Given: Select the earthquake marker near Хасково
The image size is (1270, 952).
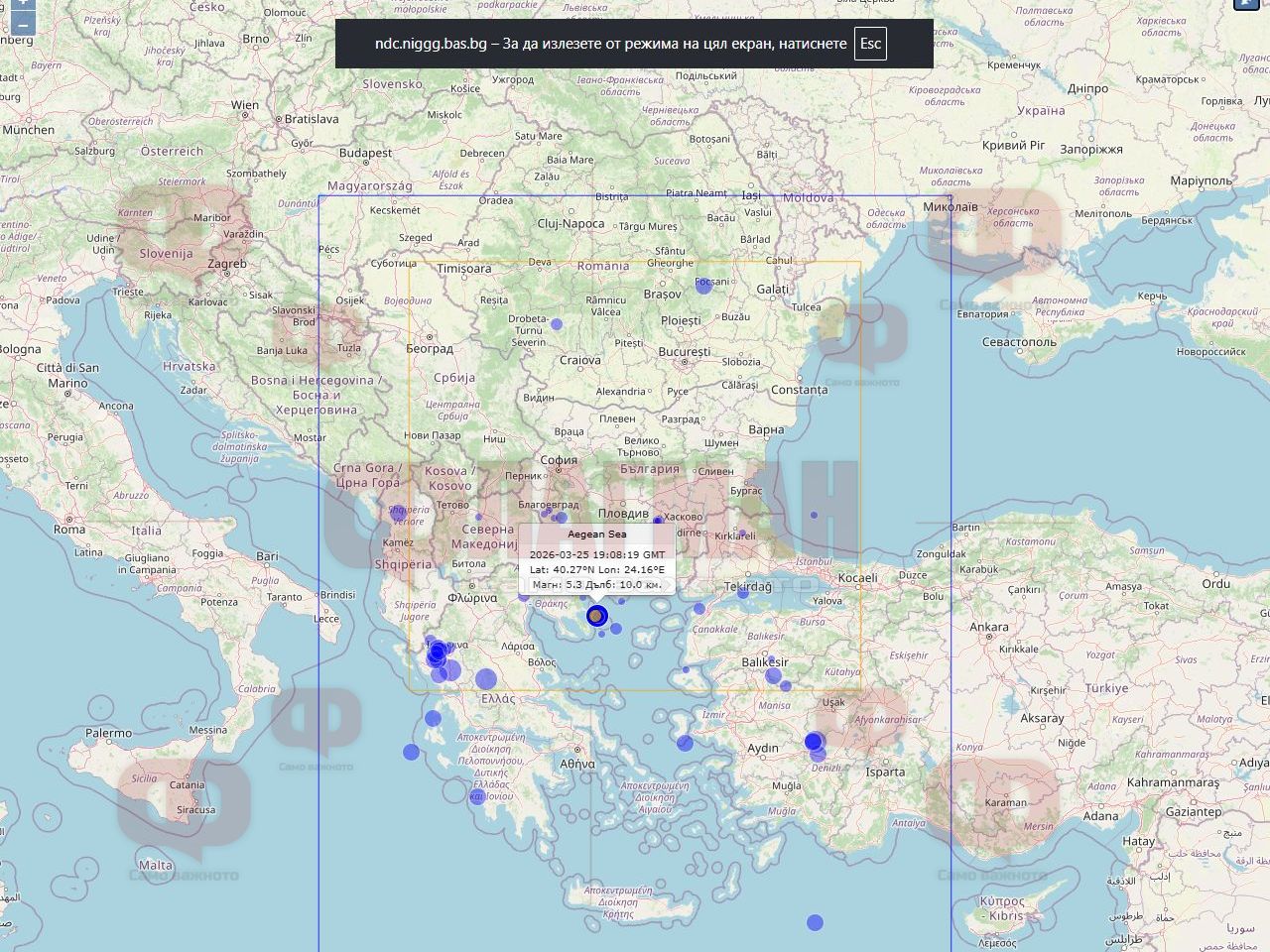Looking at the screenshot, I should [x=658, y=521].
